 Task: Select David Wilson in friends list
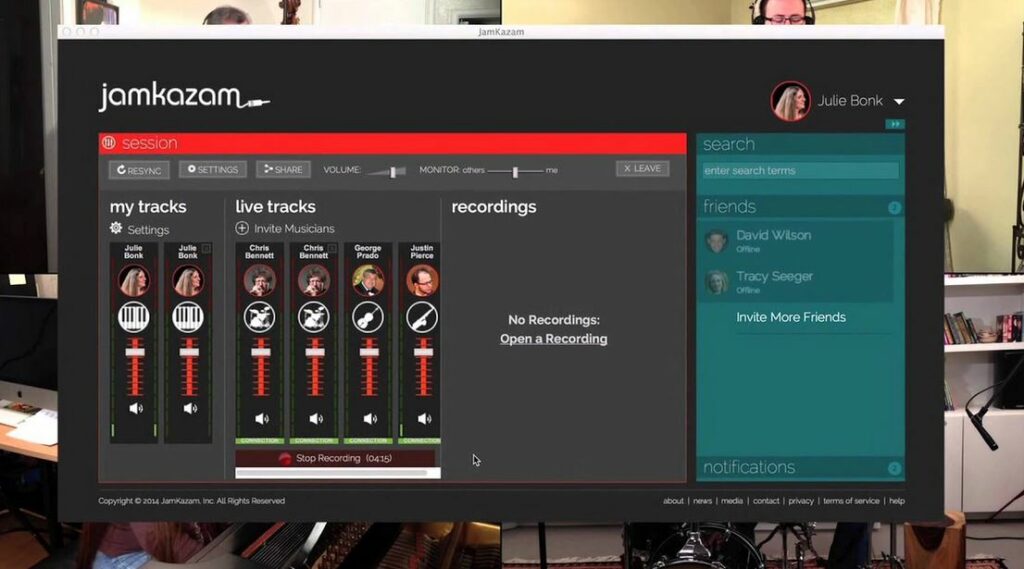coord(797,241)
